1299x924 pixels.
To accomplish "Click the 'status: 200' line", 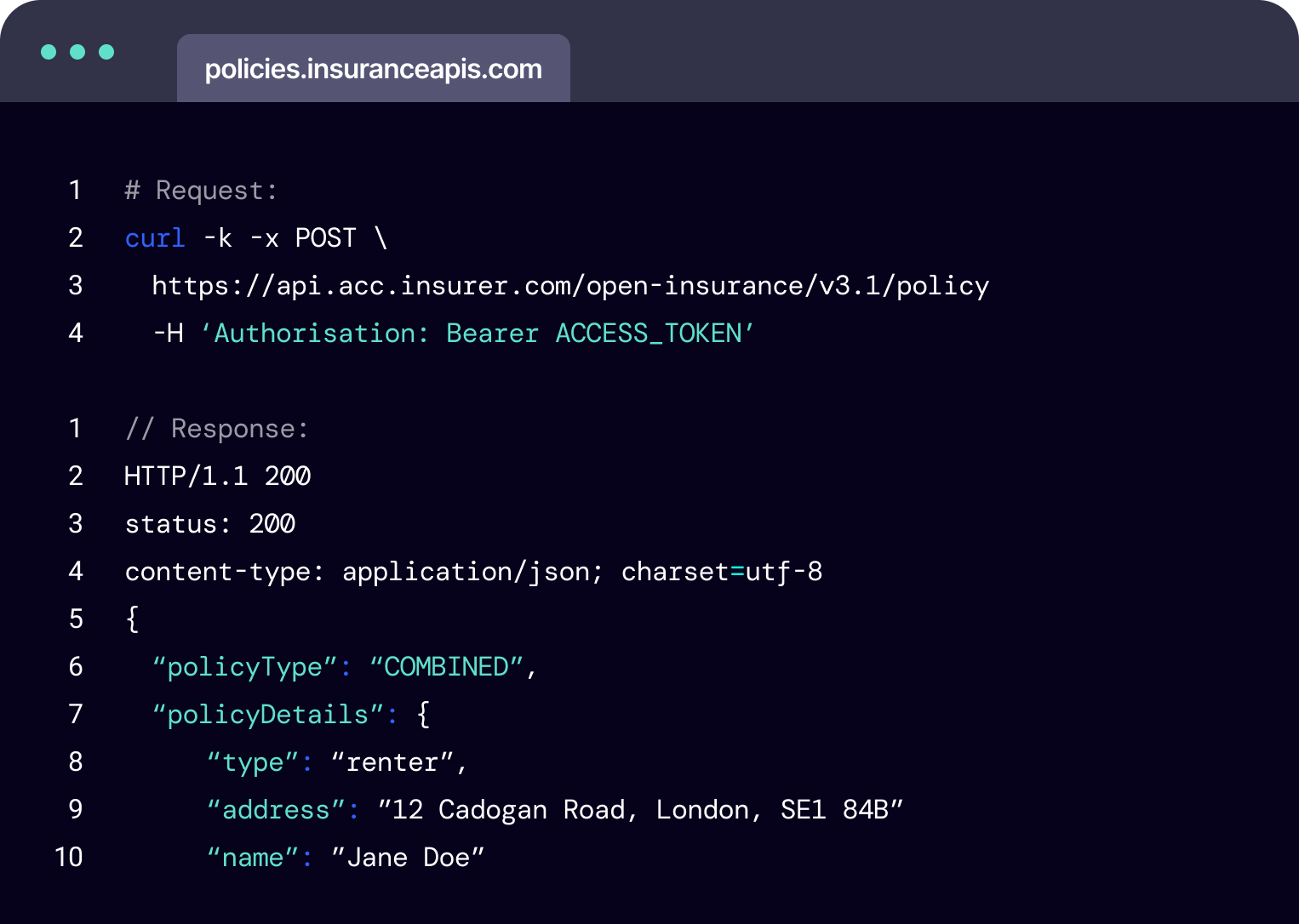I will [x=209, y=524].
